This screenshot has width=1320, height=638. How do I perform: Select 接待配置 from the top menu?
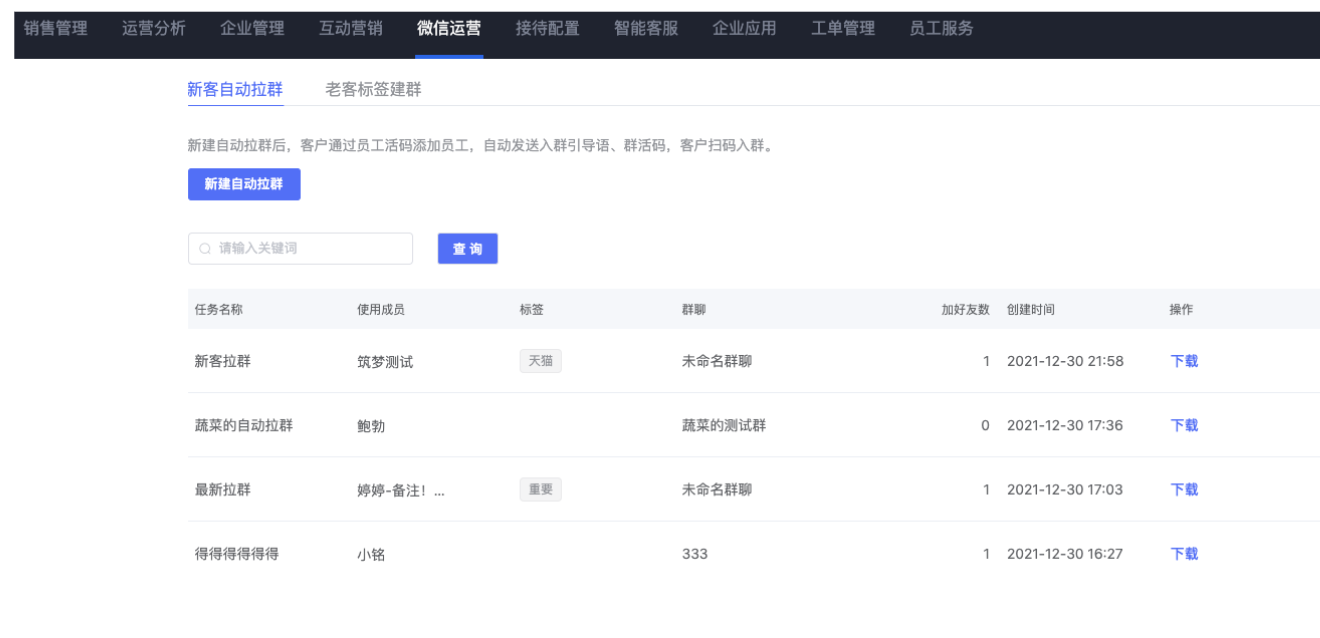pos(547,29)
